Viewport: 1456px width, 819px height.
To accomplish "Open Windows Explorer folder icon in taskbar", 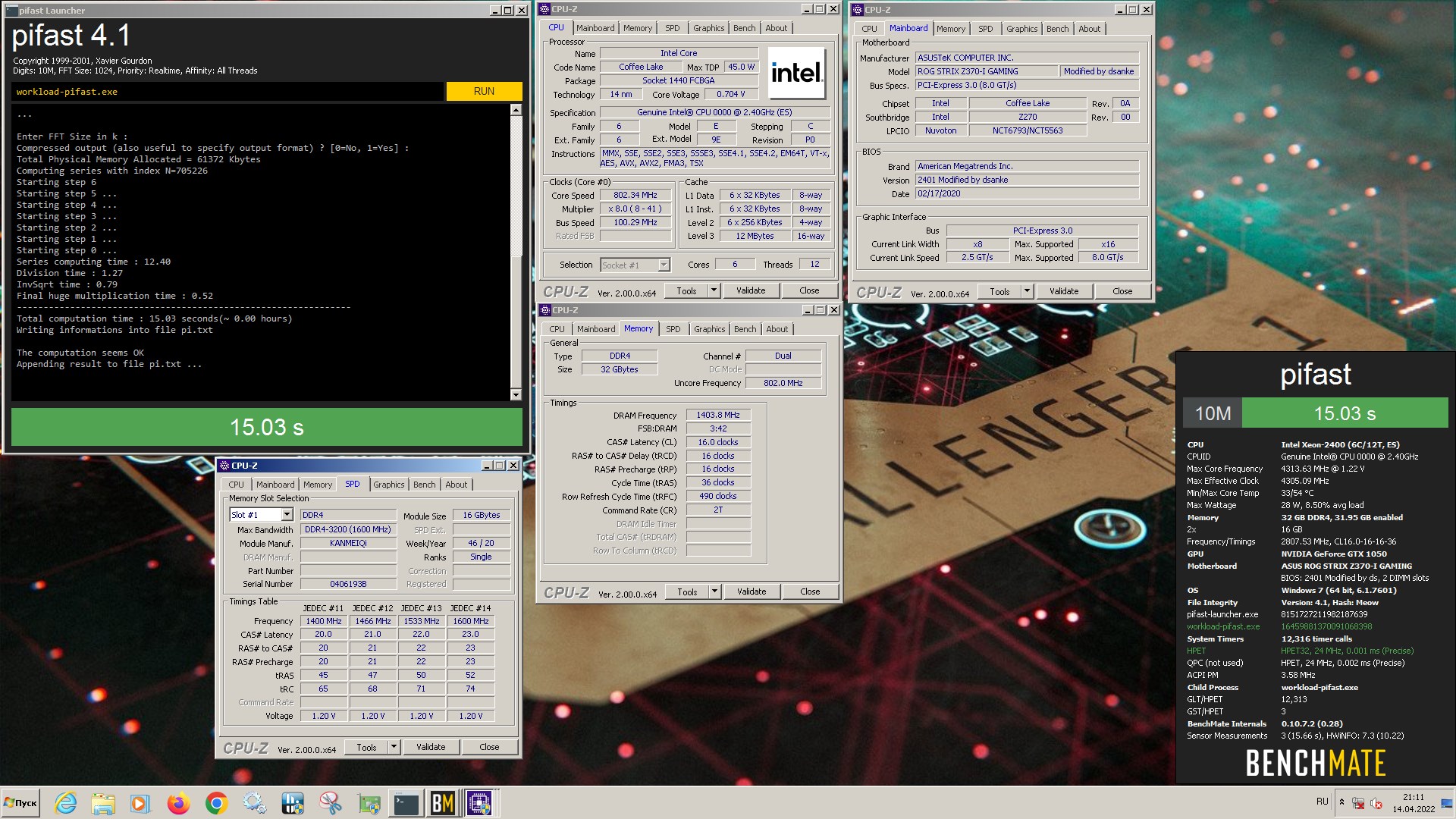I will click(x=103, y=803).
